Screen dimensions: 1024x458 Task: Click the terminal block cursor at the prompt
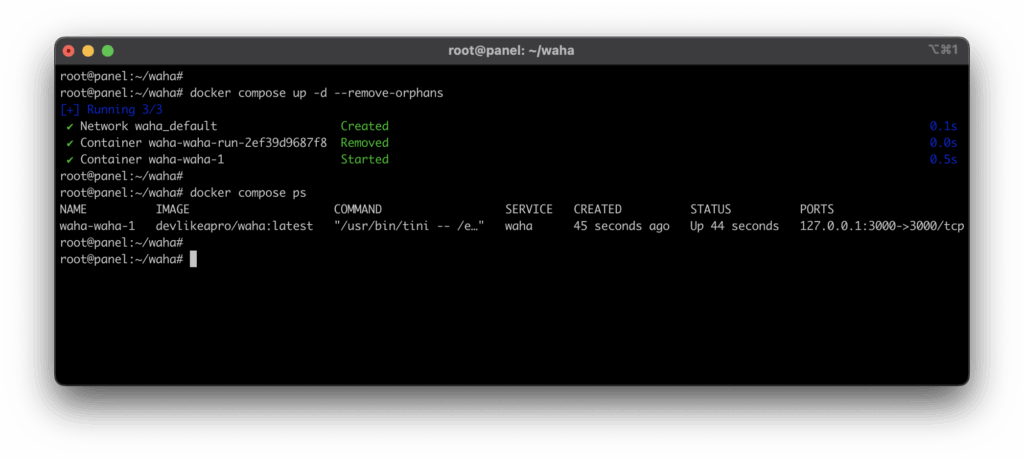(193, 259)
